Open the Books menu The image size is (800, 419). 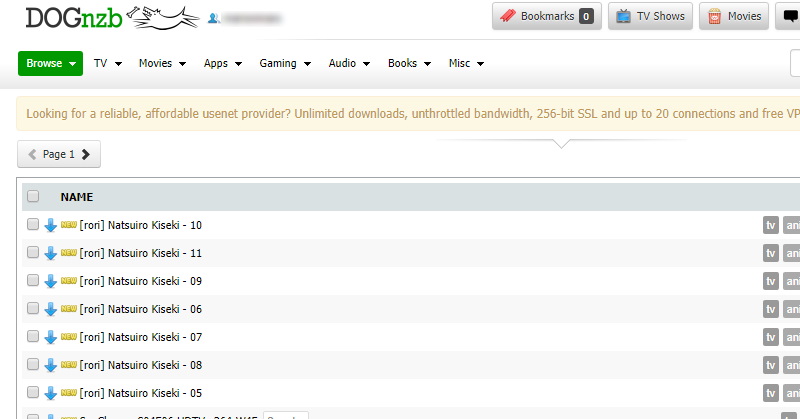pyautogui.click(x=408, y=64)
